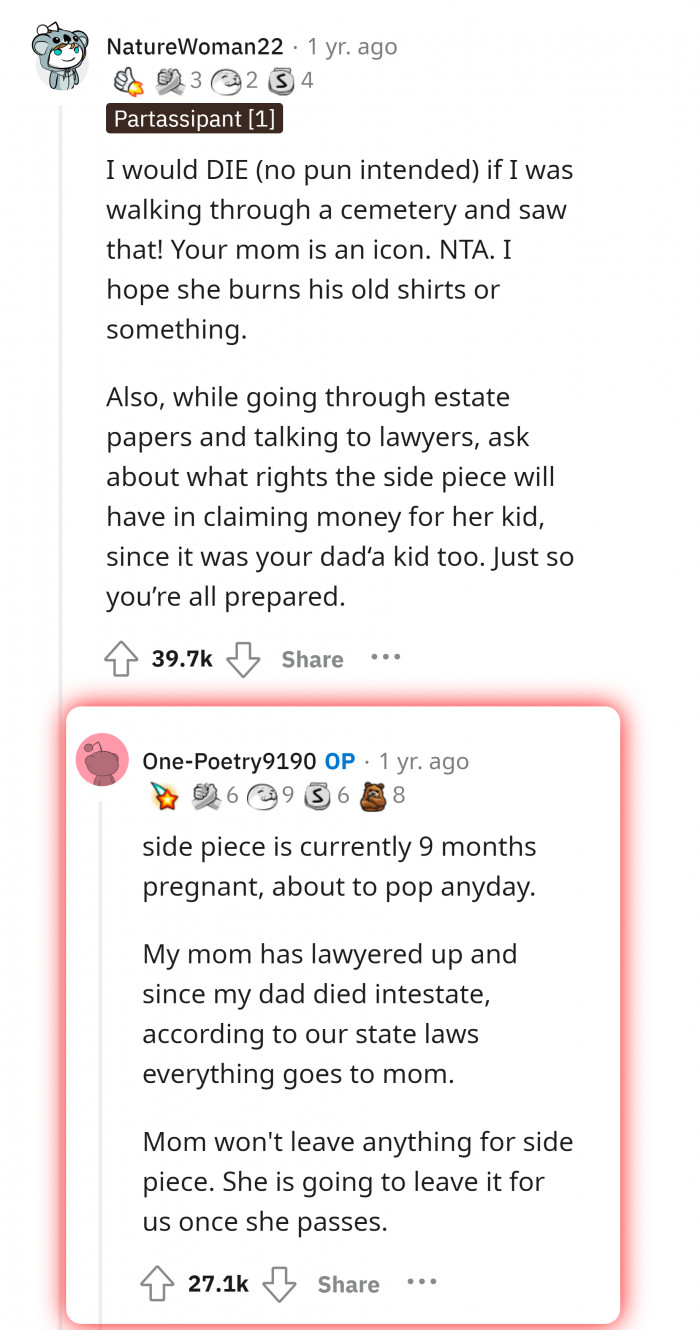This screenshot has height=1330, width=700.
Task: Click One-Poetry9190's pink avatar
Action: (102, 760)
